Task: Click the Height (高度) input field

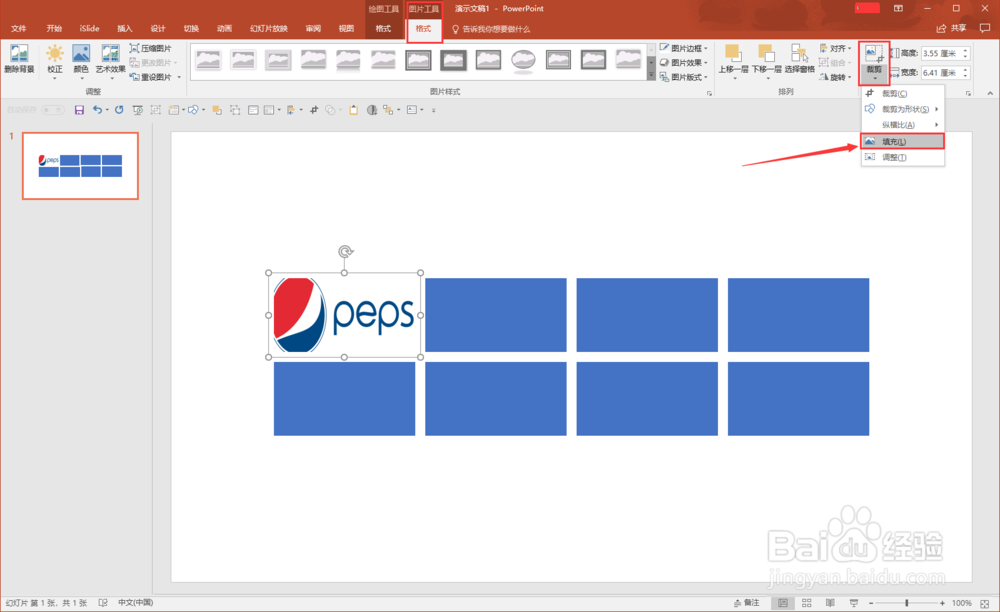Action: pos(941,54)
